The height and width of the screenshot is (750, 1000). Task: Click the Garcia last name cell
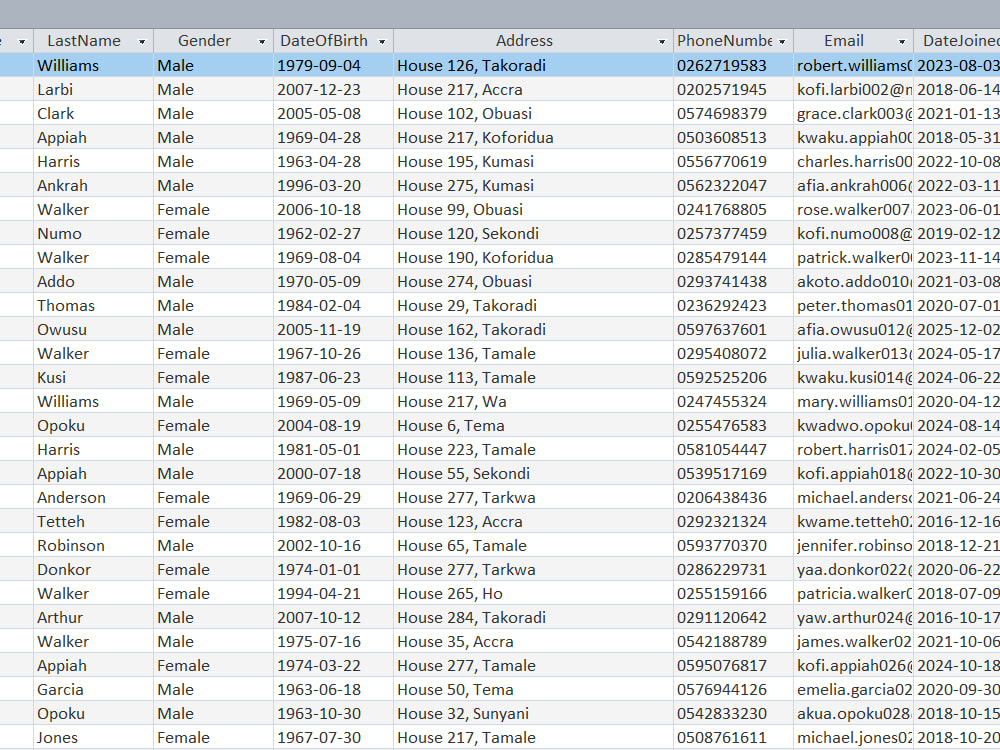click(93, 689)
